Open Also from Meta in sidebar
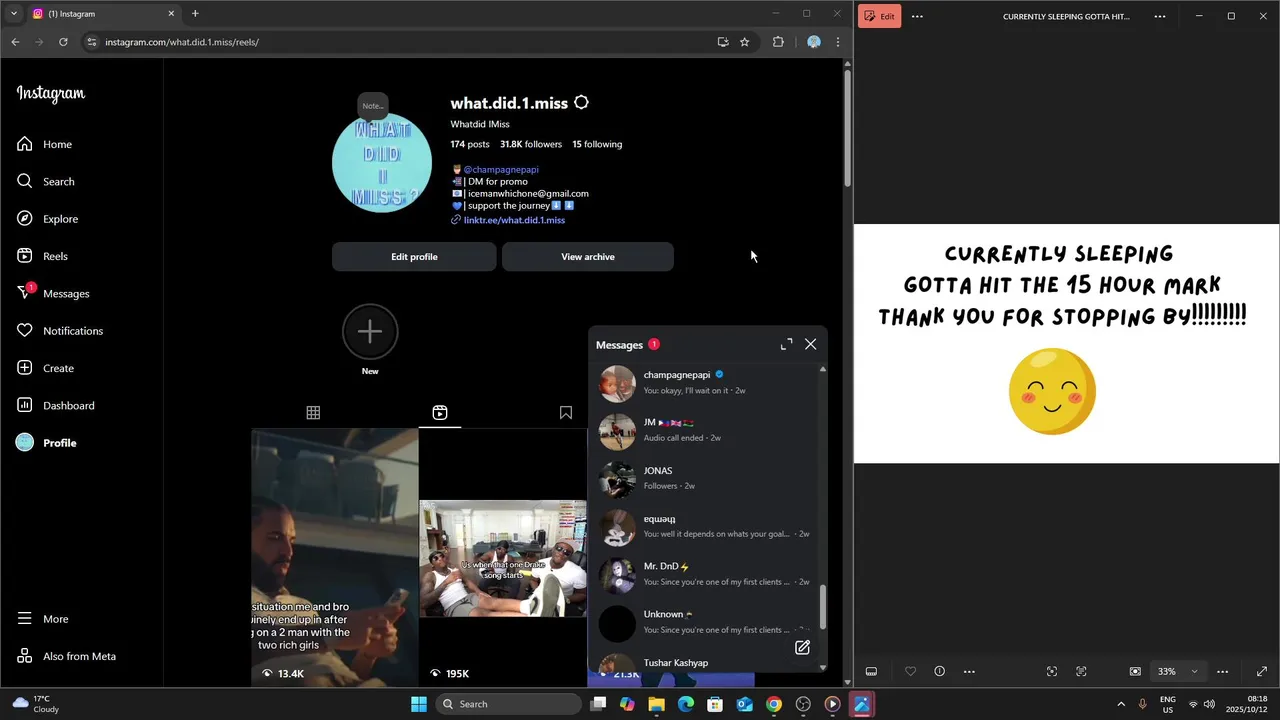 click(x=67, y=656)
